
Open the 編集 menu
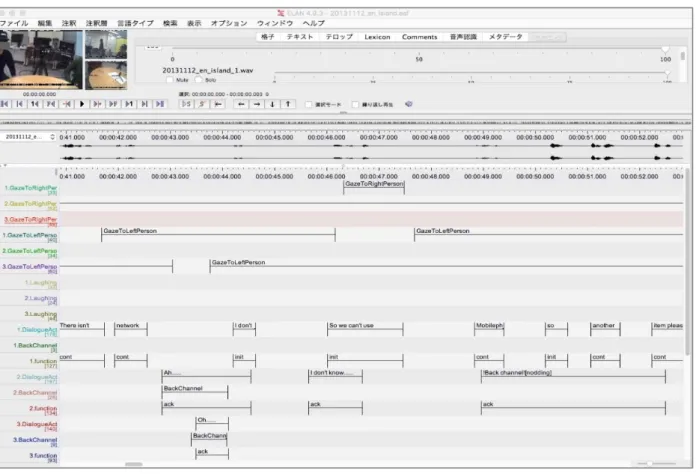(44, 23)
